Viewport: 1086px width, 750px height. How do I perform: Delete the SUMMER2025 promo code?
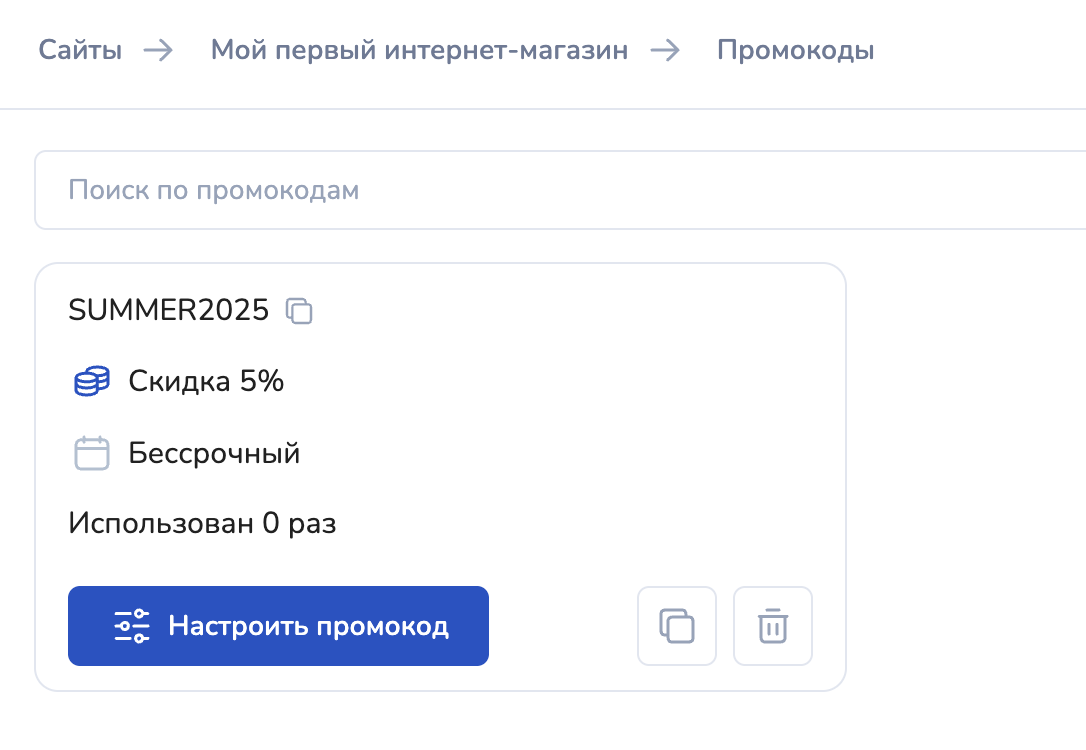772,626
